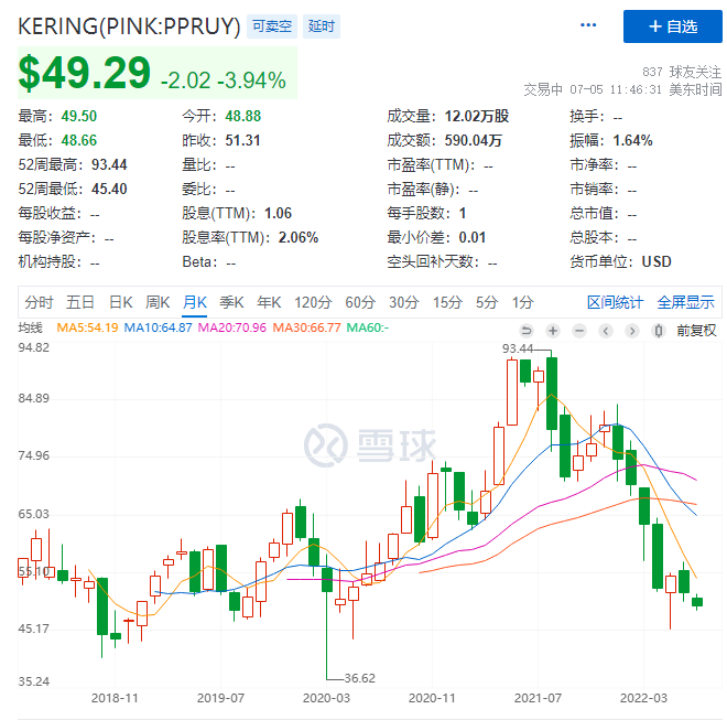Switch to 五日 chart tab
This screenshot has height=720, width=727.
[x=80, y=302]
